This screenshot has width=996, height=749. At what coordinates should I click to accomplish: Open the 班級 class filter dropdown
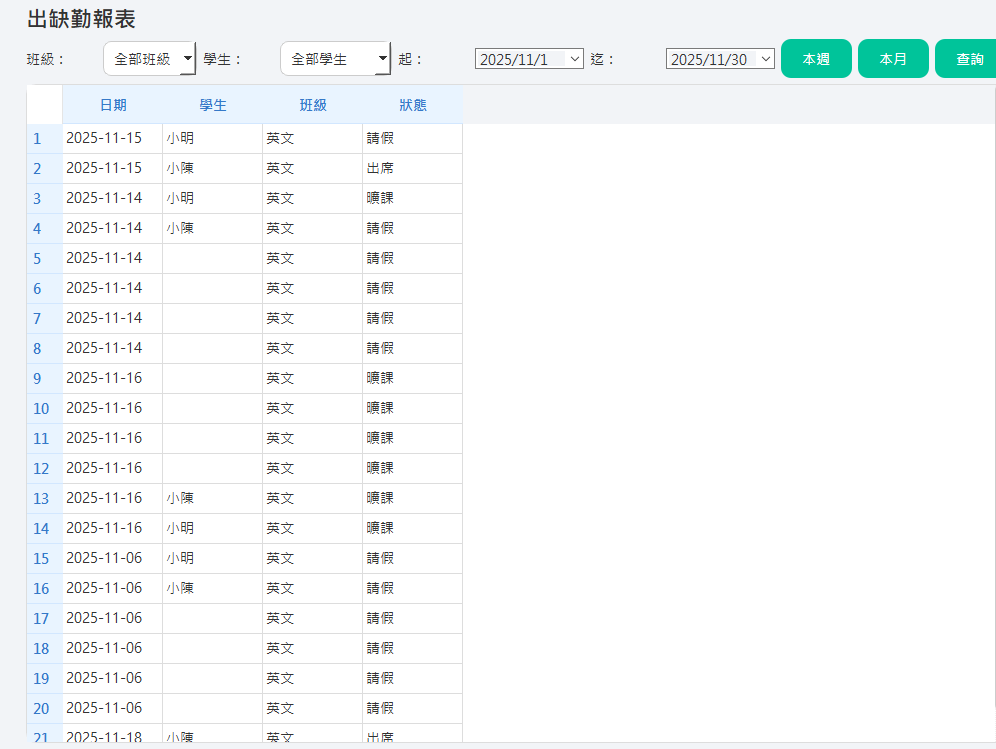[148, 58]
